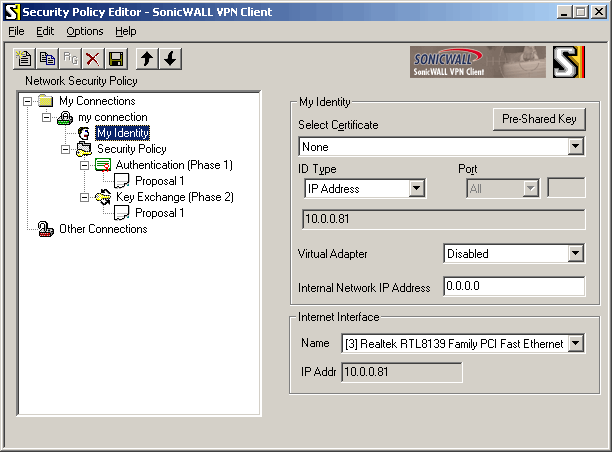The image size is (612, 452).
Task: Click the ID value field showing 10.0.0.81
Action: point(444,219)
